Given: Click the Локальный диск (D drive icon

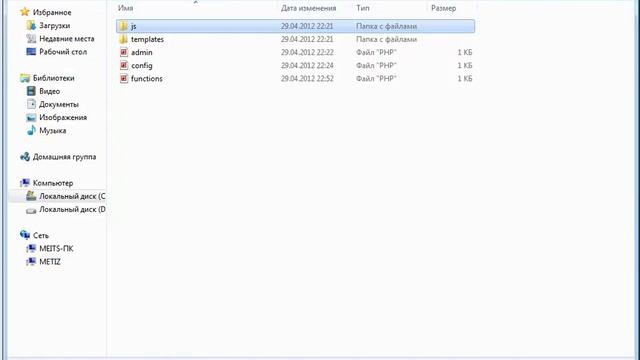Looking at the screenshot, I should (31, 210).
